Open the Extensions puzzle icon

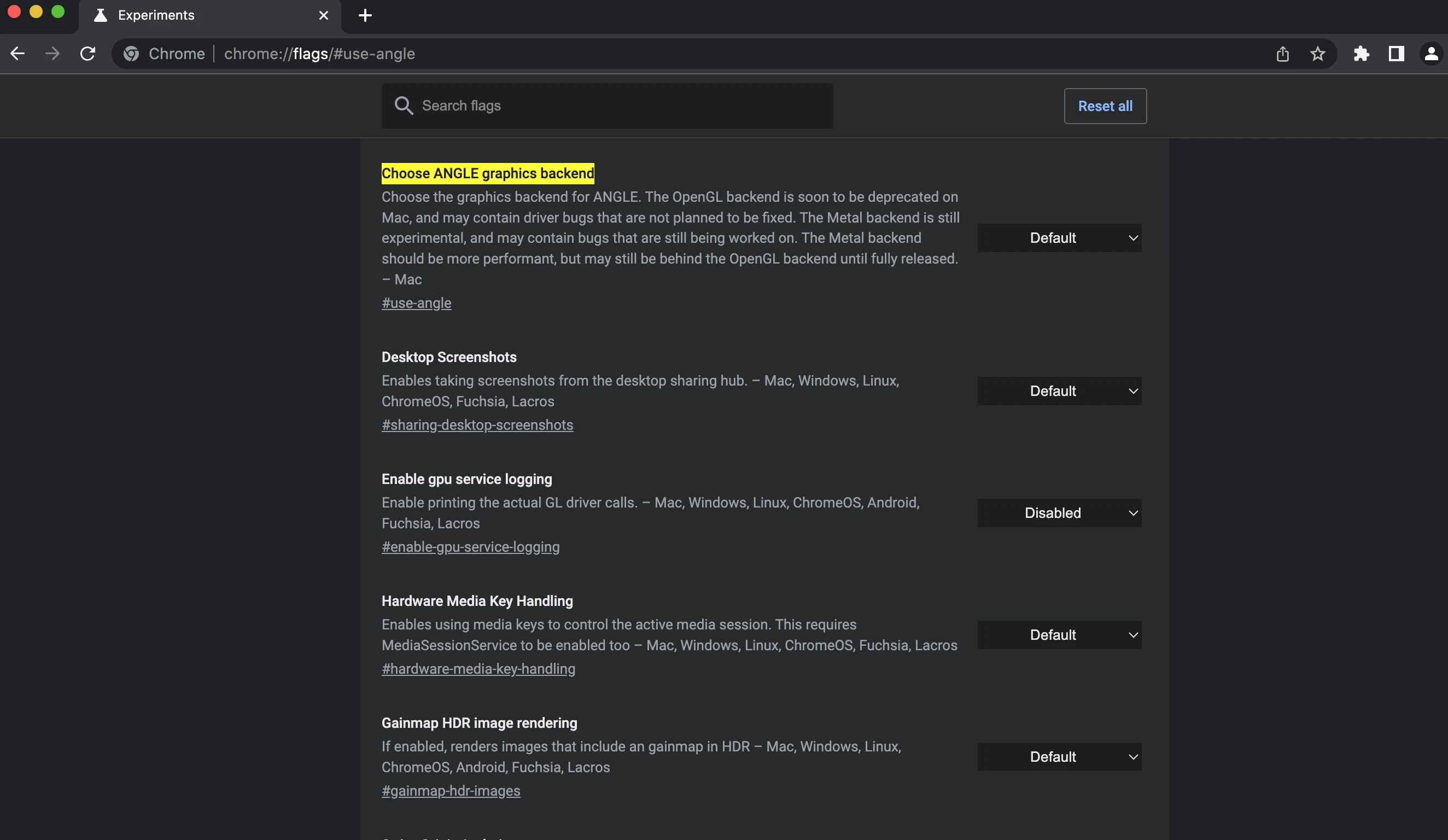(1361, 54)
